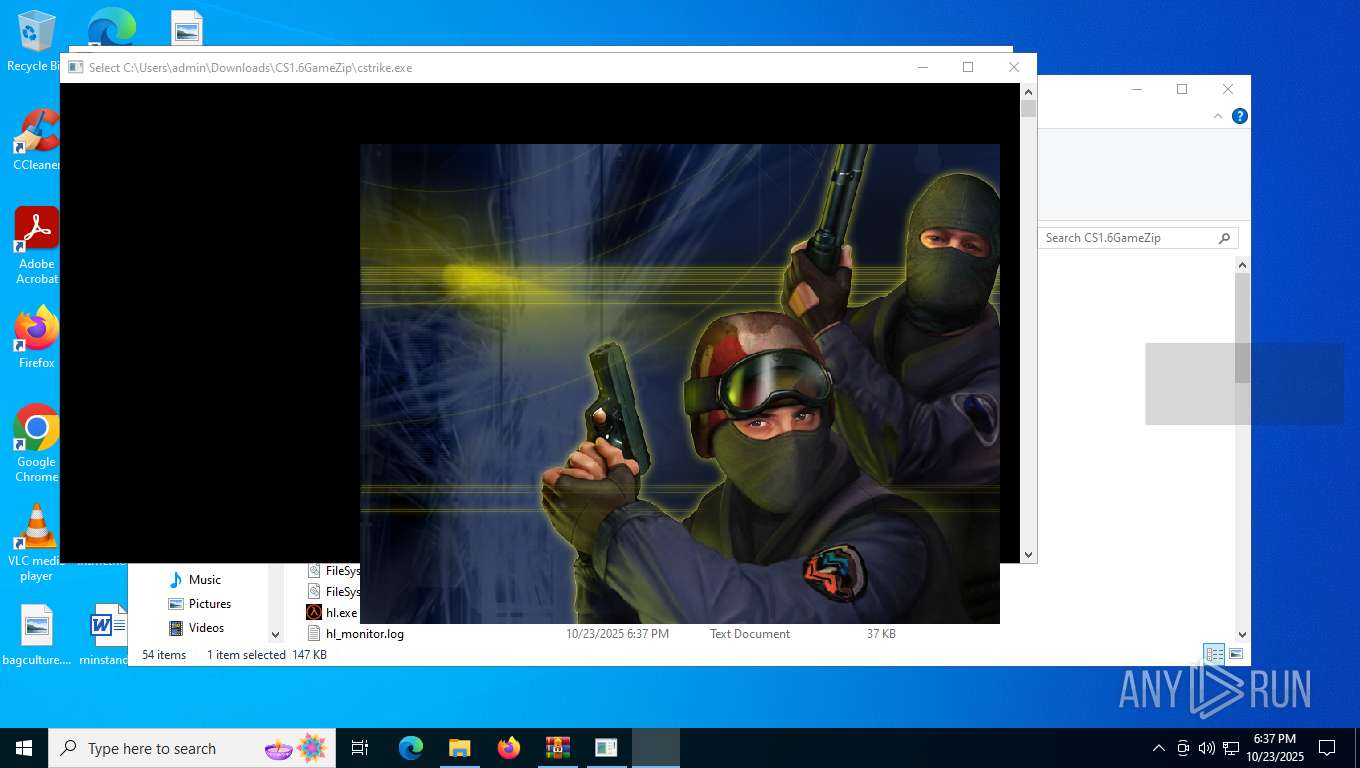Switch File Explorer to large icons view
The width and height of the screenshot is (1360, 768).
[1236, 654]
